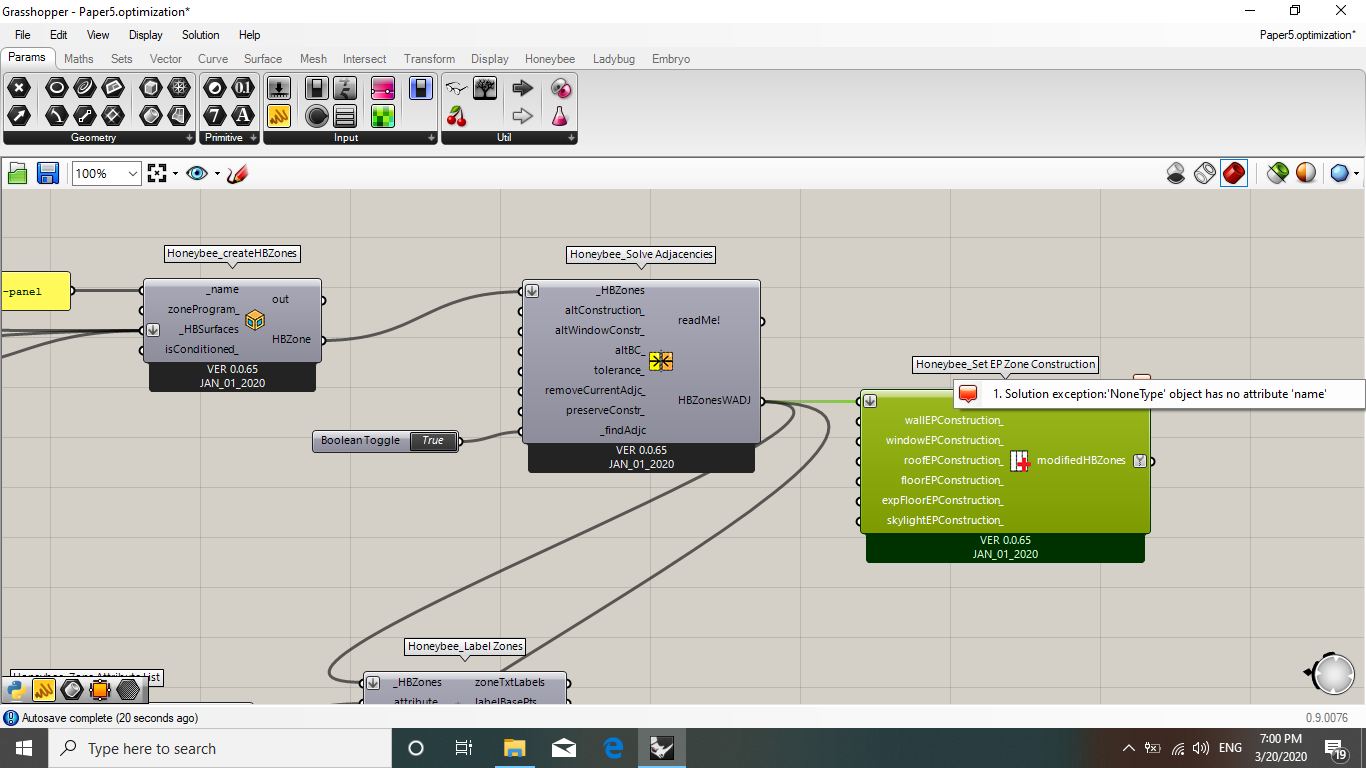
Task: Select the green checkered swatch icon in Input
Action: pos(383,115)
